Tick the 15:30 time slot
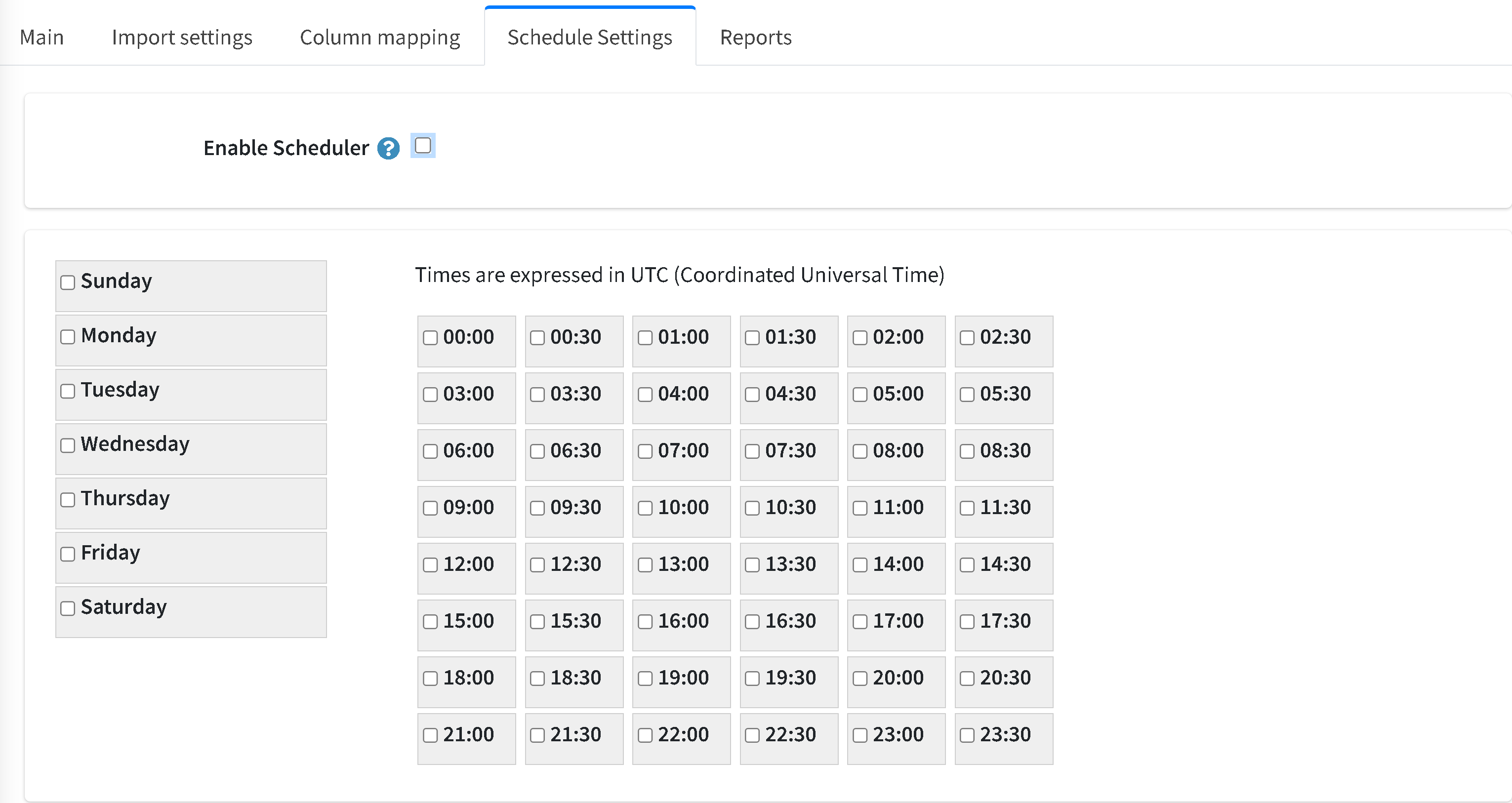1512x803 pixels. click(x=537, y=622)
